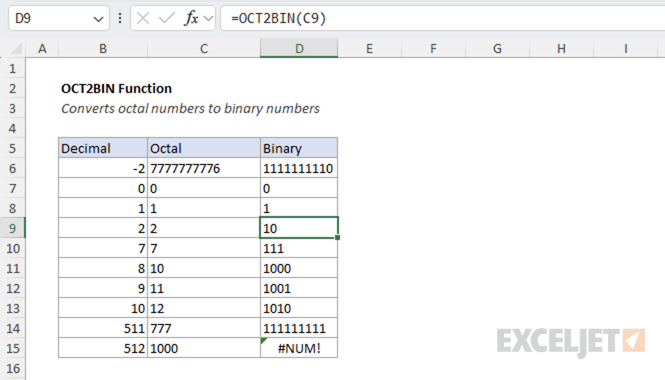665x380 pixels.
Task: Select row 1 header
Action: (x=12, y=68)
